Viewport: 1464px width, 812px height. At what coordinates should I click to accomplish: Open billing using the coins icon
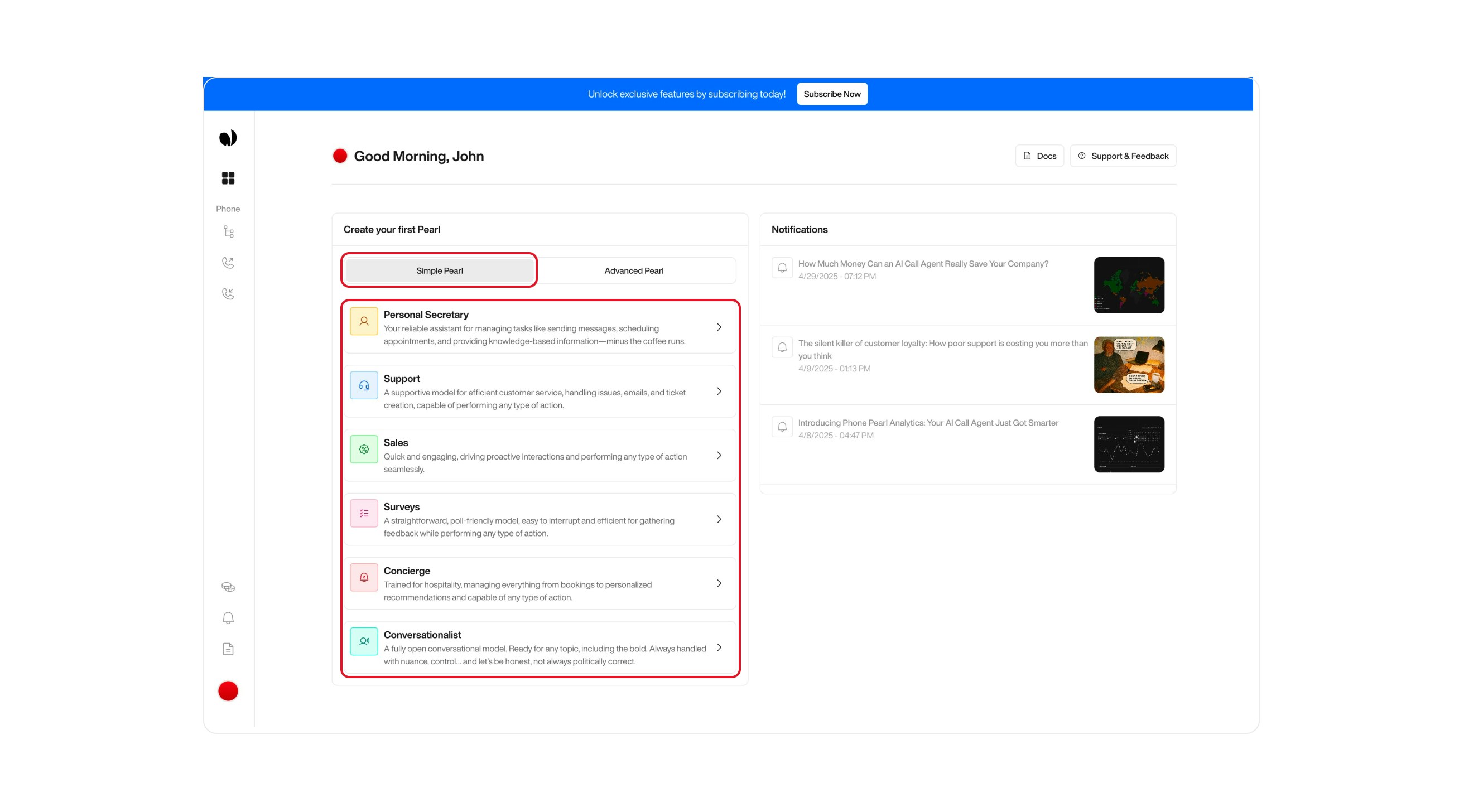tap(228, 586)
